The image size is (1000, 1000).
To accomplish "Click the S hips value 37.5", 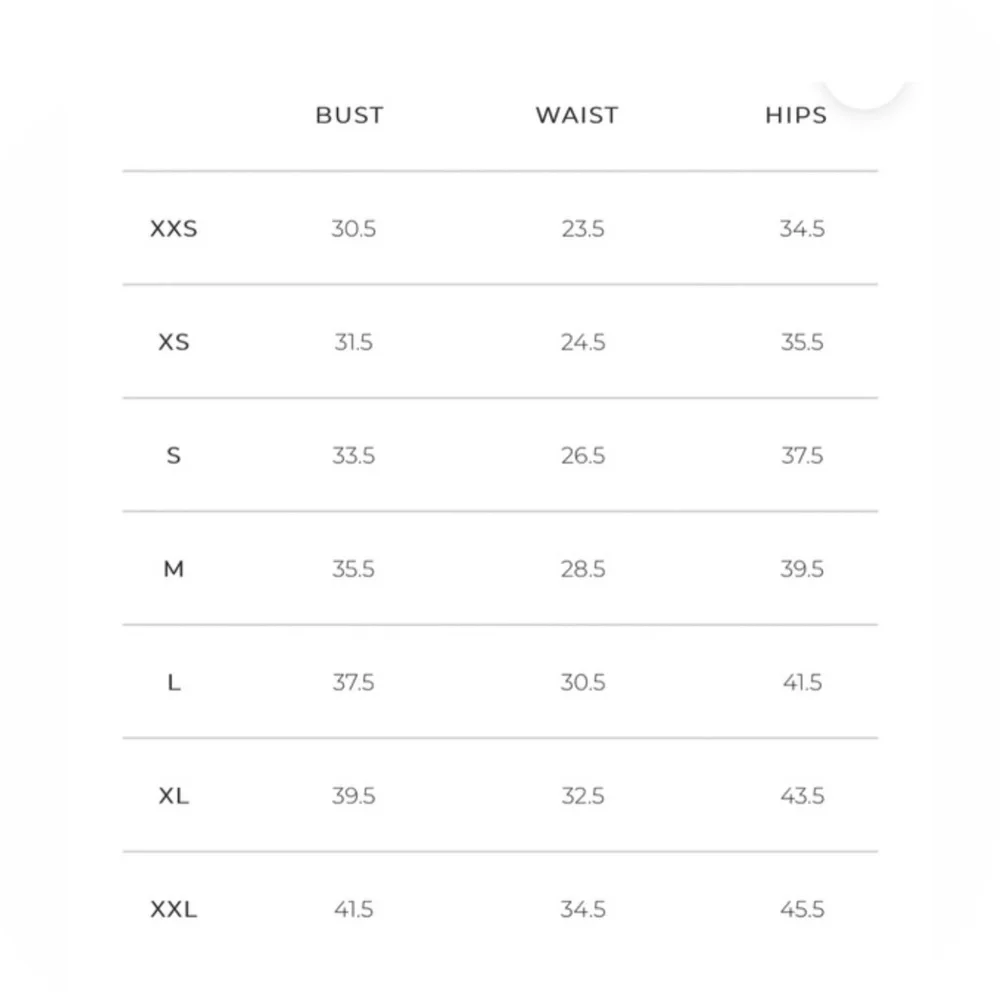I will click(x=802, y=455).
